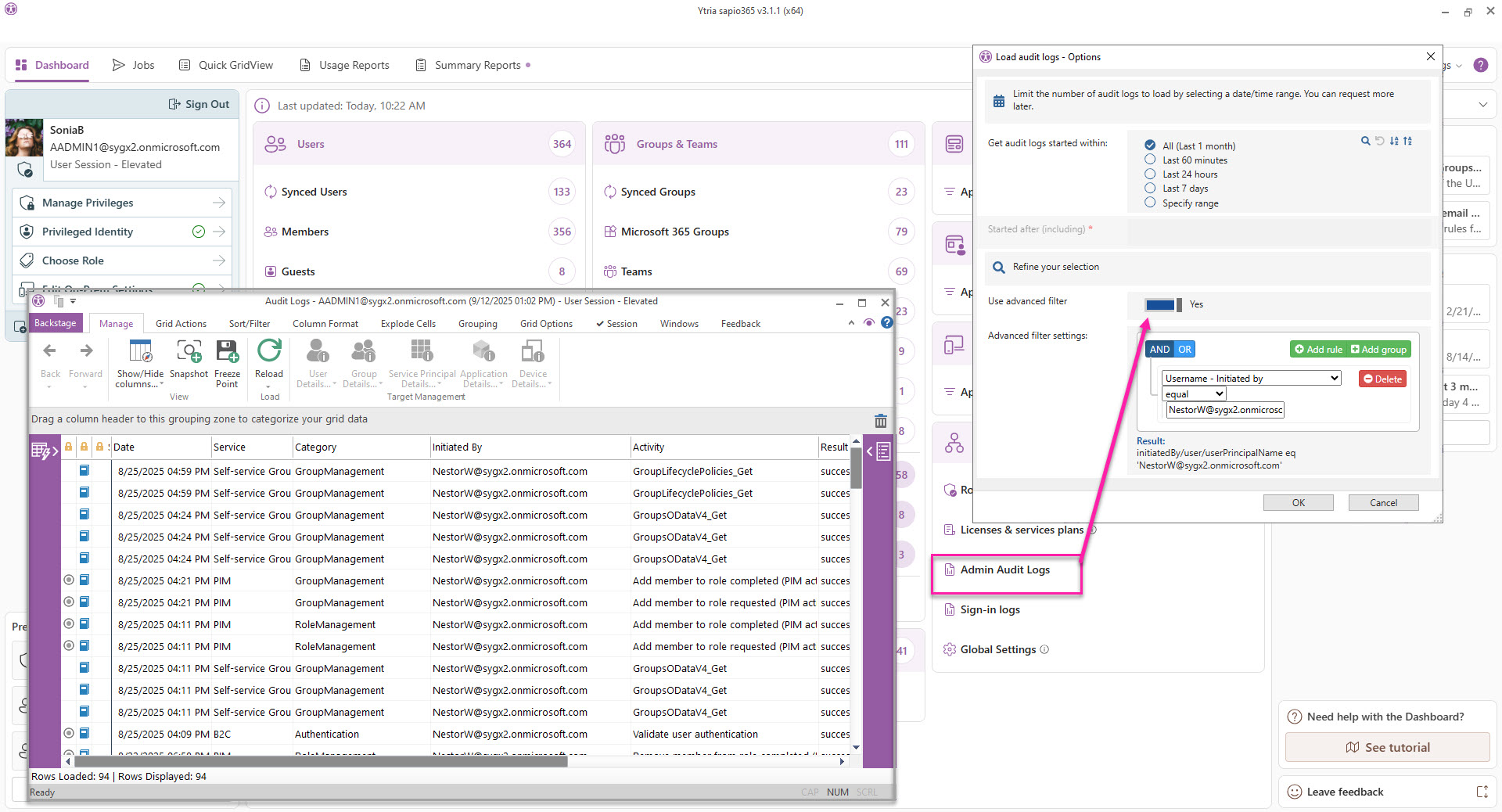Screen dimensions: 1502x812
Task: Click the NestorW username filter input field
Action: [x=1224, y=409]
